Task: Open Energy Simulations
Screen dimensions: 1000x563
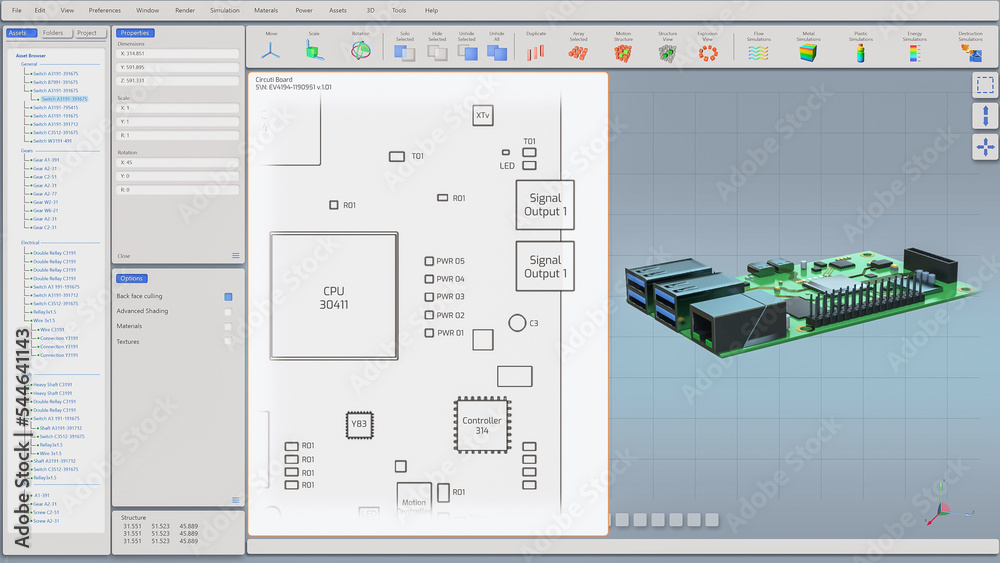Action: tap(915, 53)
